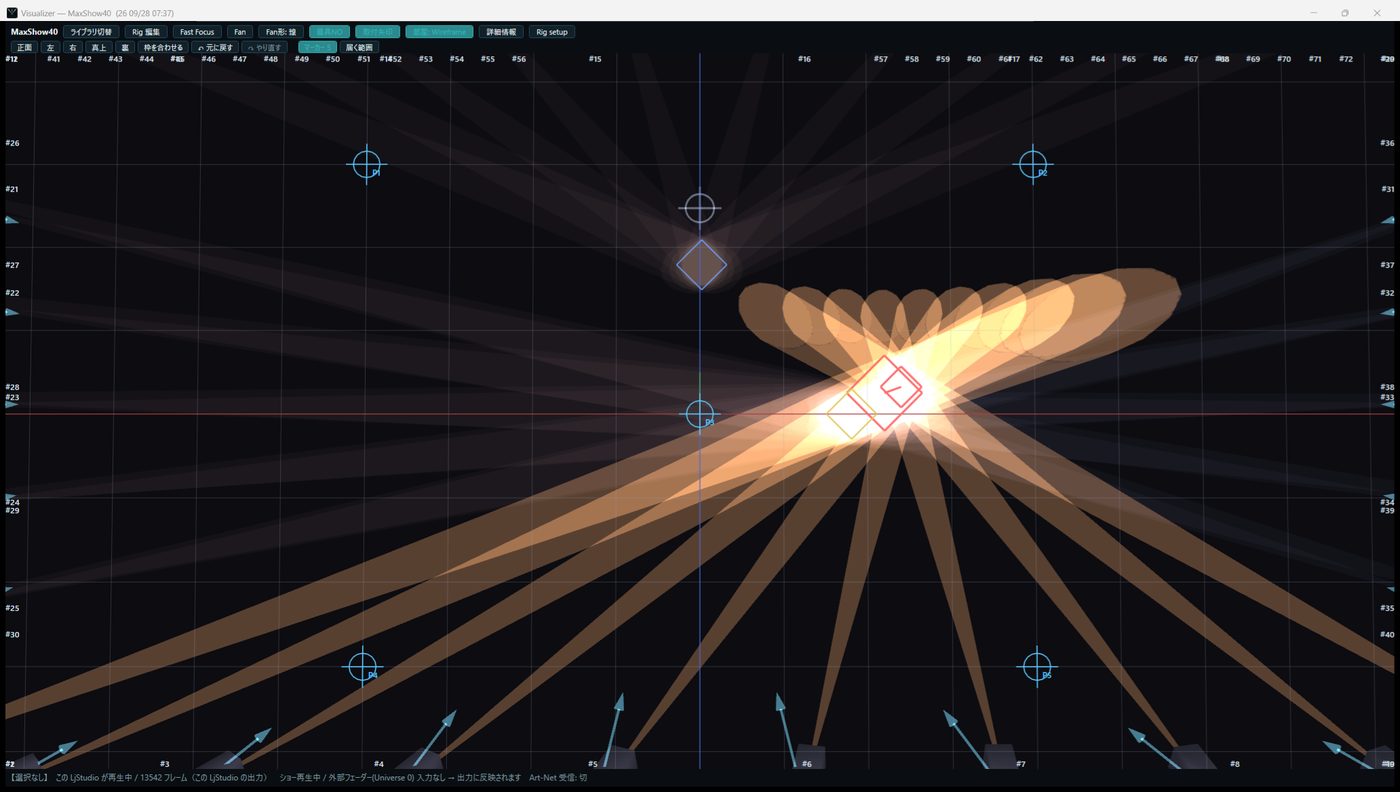Select the P5 crosshair position marker
Image resolution: width=1400 pixels, height=792 pixels.
click(x=1037, y=666)
